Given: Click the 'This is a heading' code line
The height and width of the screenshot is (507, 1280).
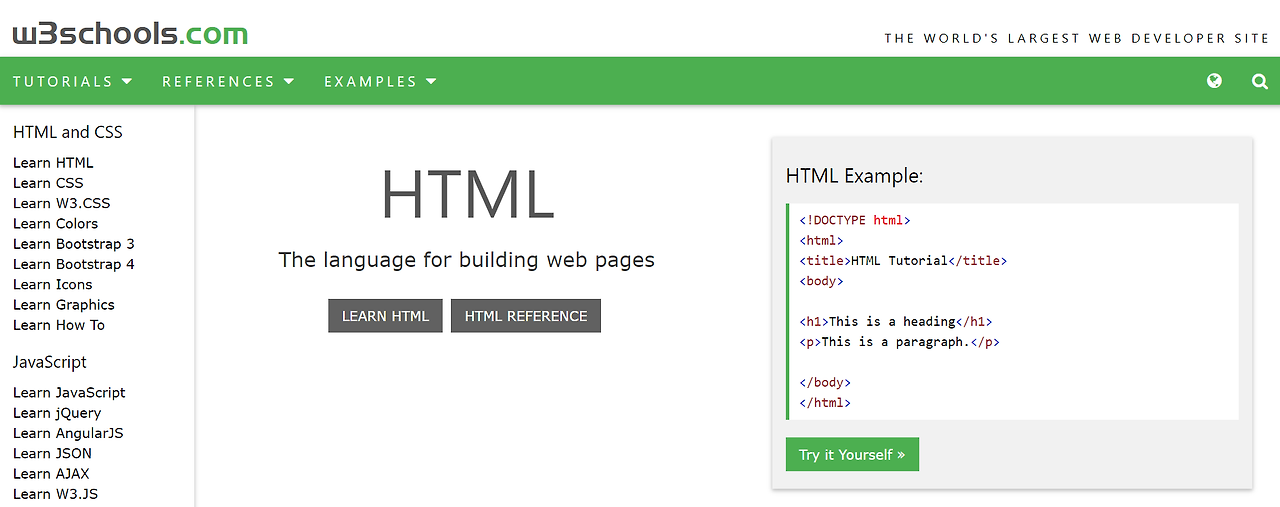Looking at the screenshot, I should click(x=895, y=322).
